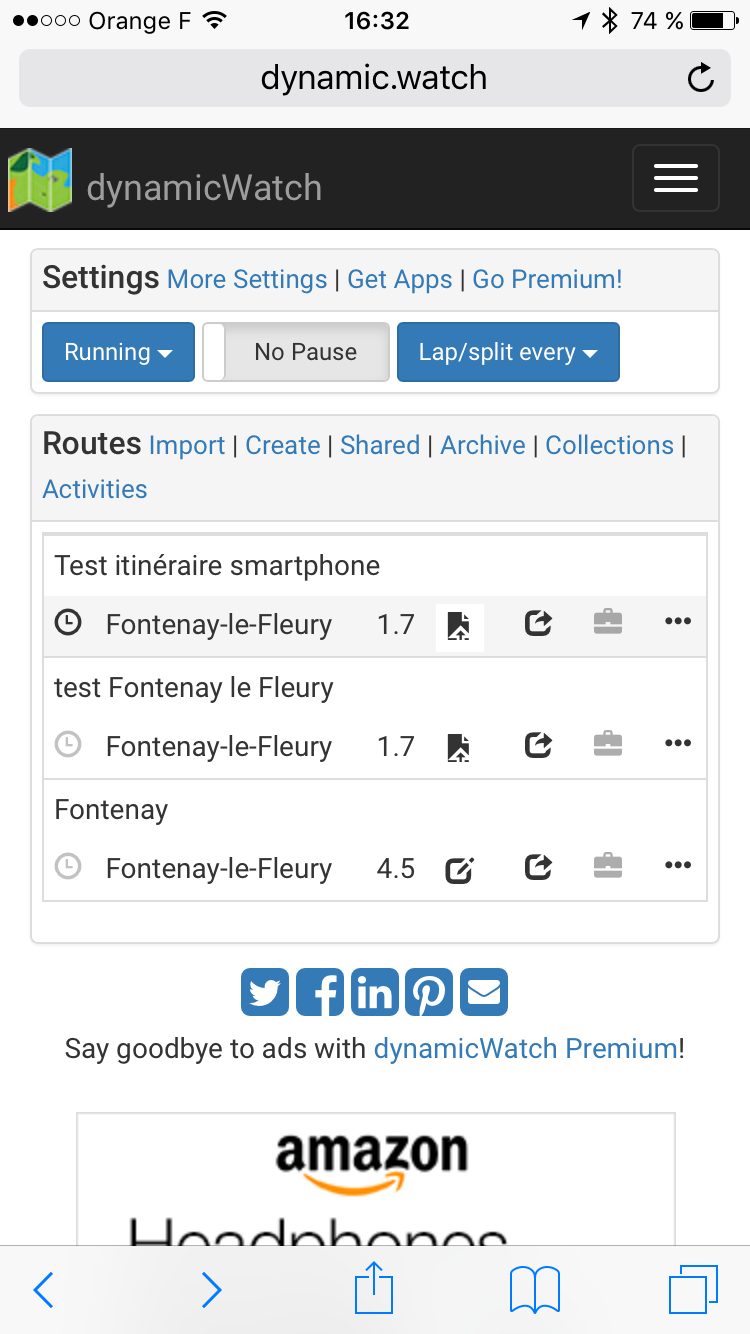
Task: Click the file export icon beside Test itinéraire smartphone
Action: click(x=458, y=623)
